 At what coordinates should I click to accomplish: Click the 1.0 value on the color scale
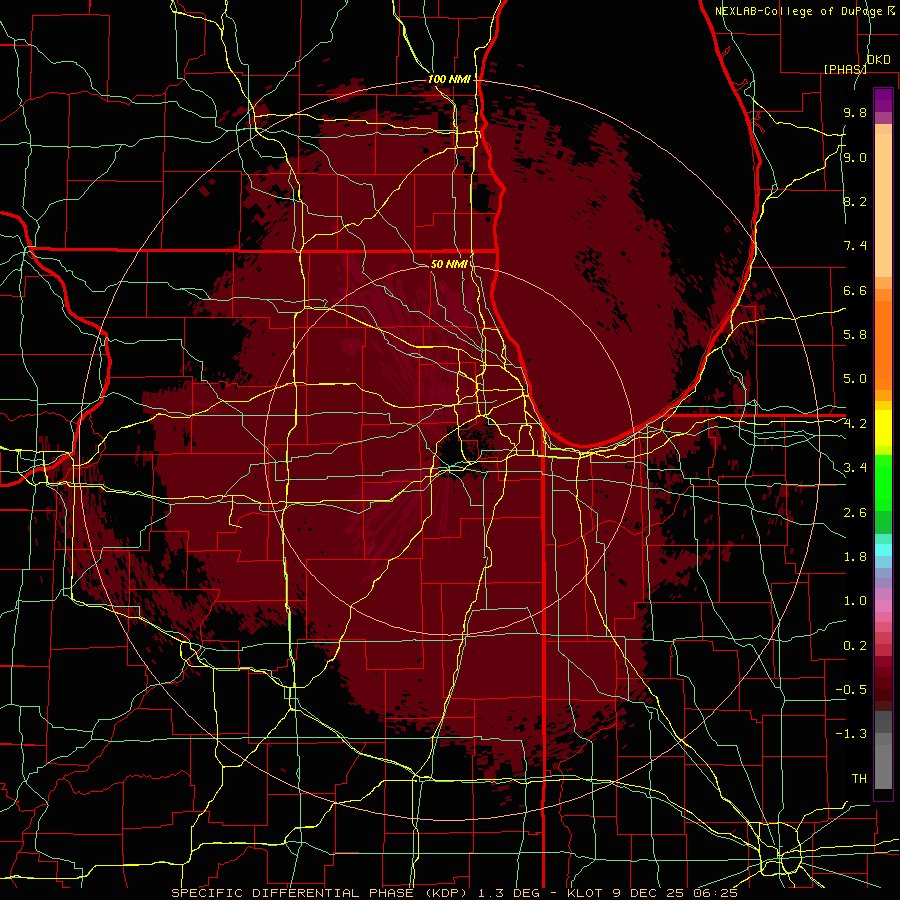pos(855,601)
